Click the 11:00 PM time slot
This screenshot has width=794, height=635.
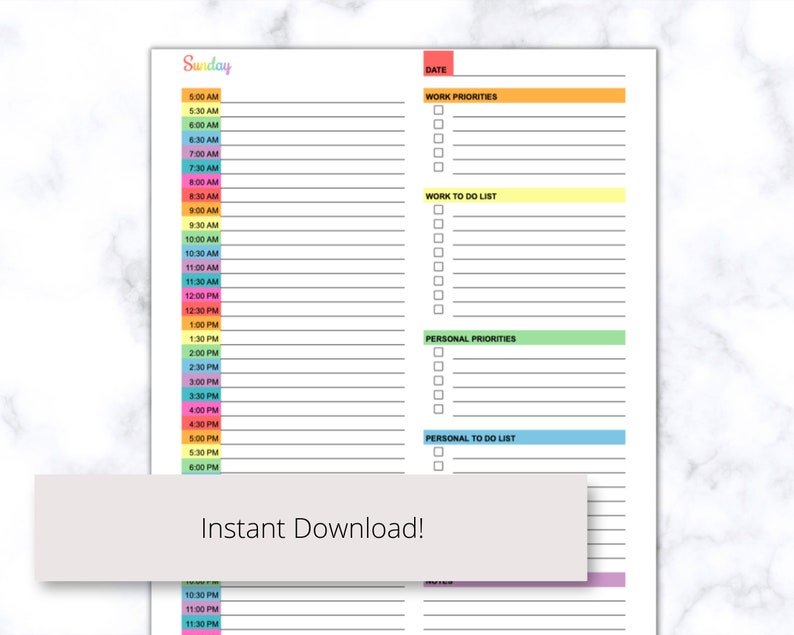click(x=202, y=609)
